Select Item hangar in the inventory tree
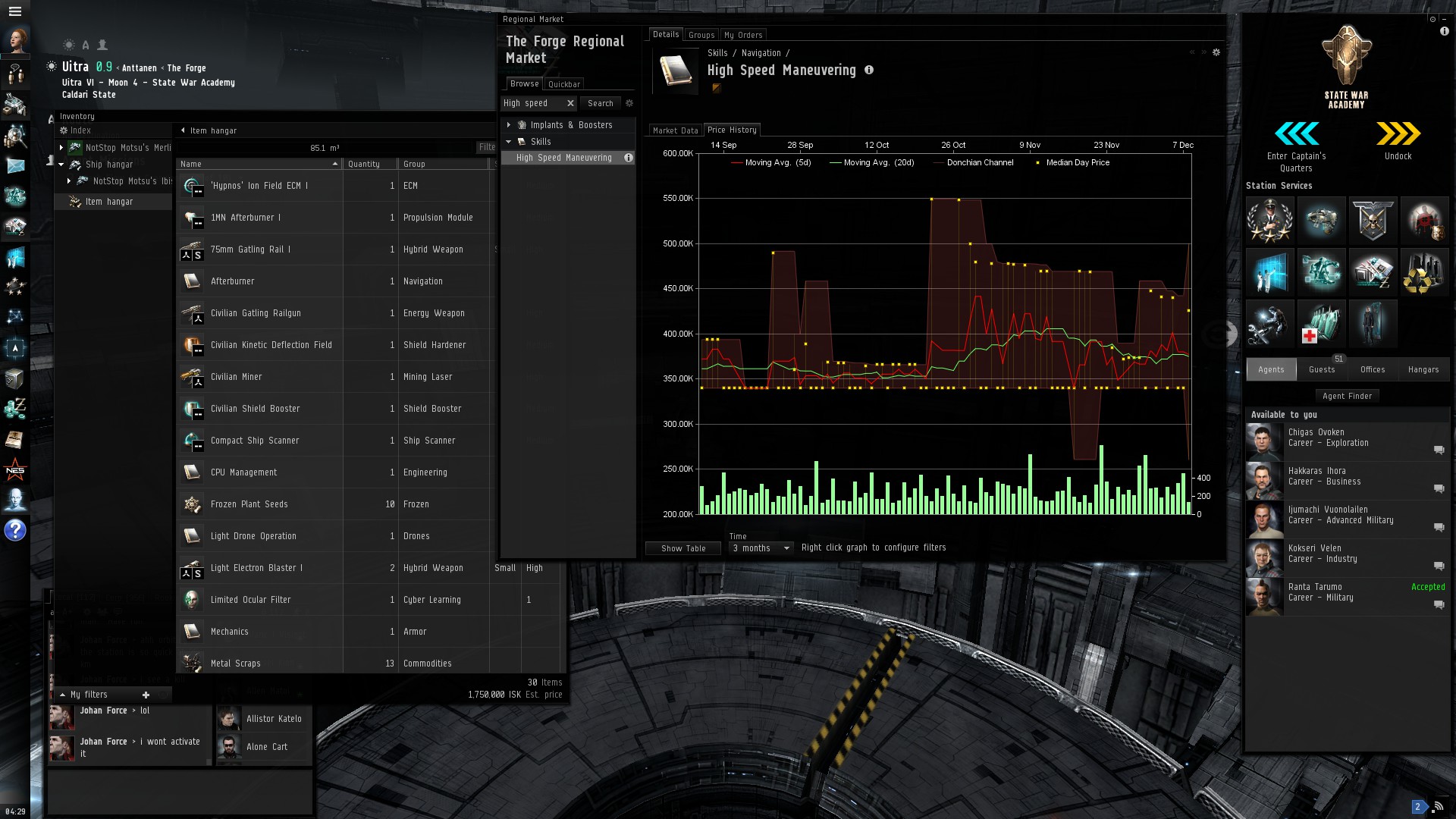 pyautogui.click(x=114, y=202)
